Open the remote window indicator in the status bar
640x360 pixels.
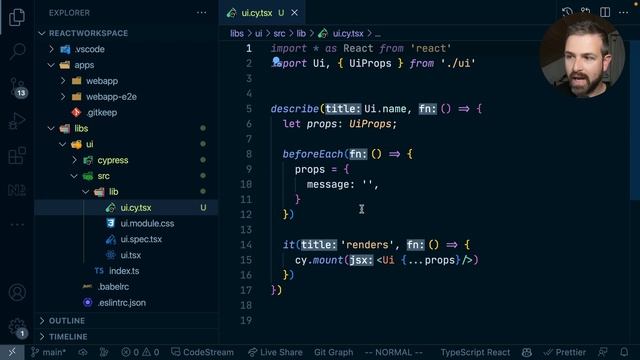click(x=12, y=352)
